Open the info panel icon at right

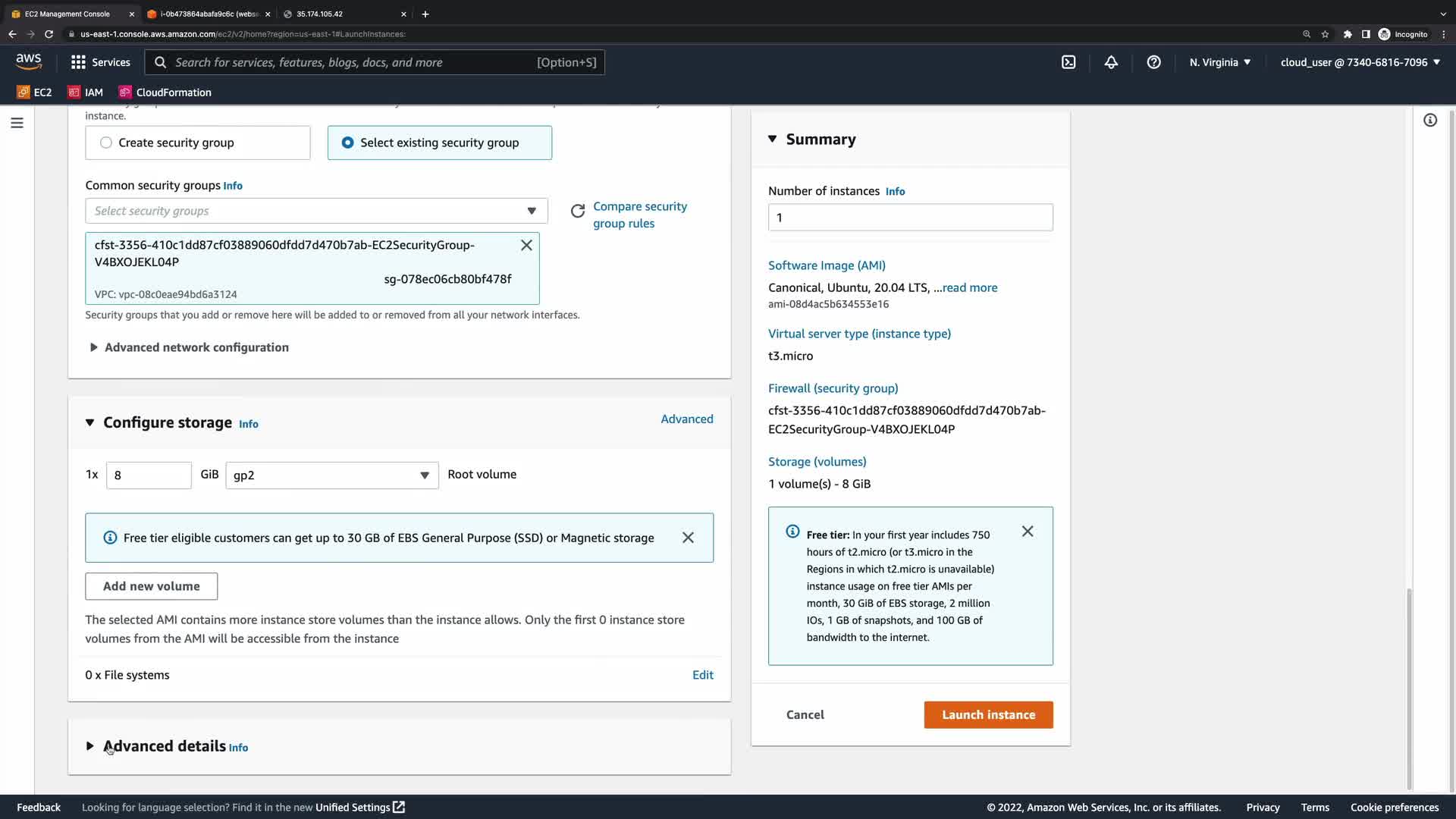(x=1430, y=121)
